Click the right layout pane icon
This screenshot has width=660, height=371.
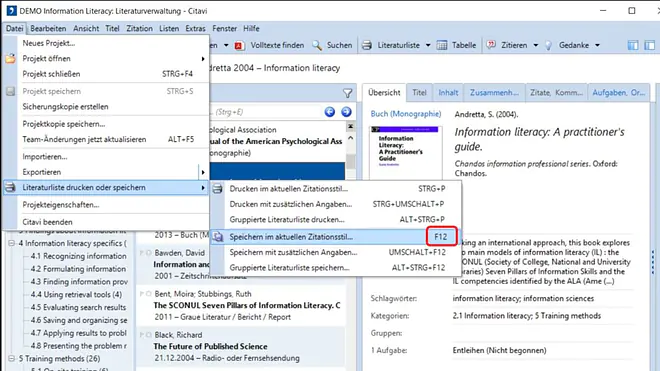click(x=649, y=45)
